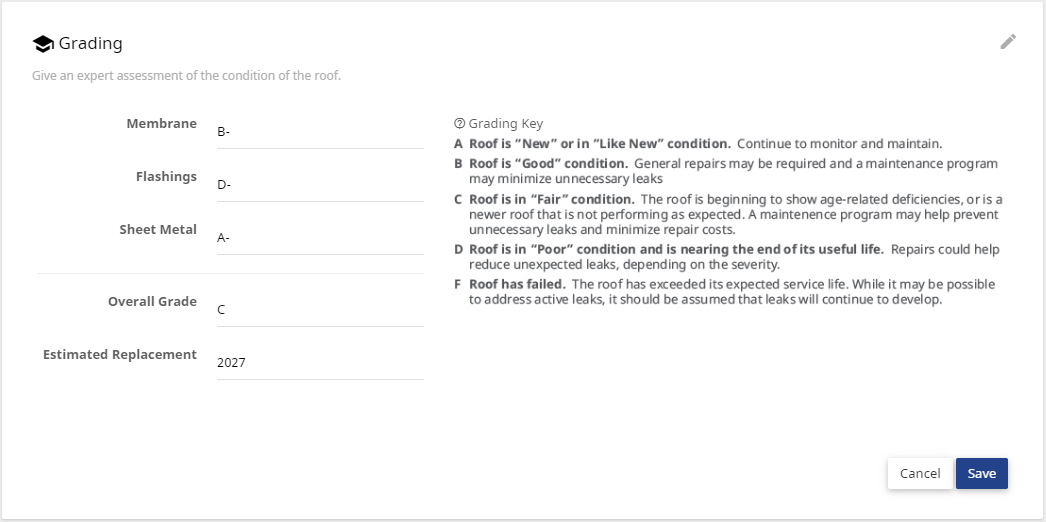Click grade A "Like New" key entry
Viewport: 1046px width, 522px height.
698,143
